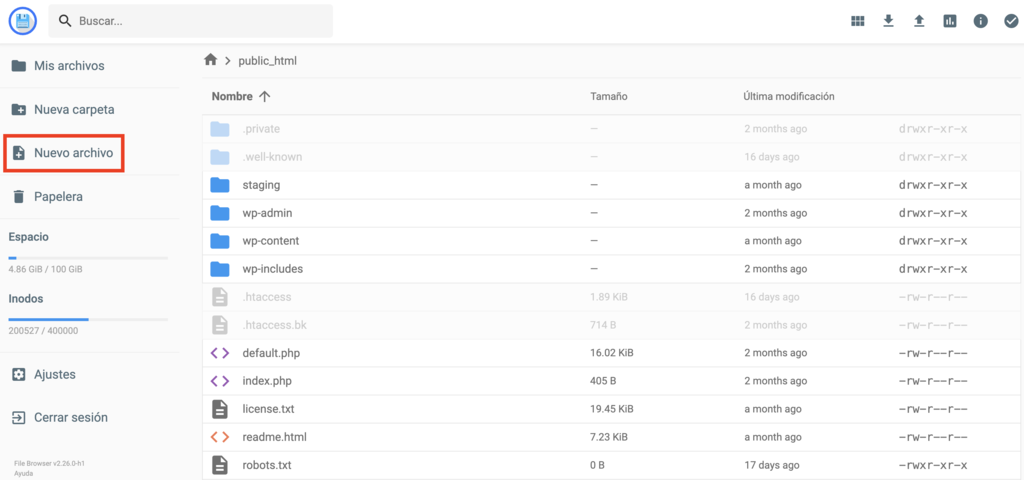Image resolution: width=1024 pixels, height=480 pixels.
Task: Show info with the information icon
Action: [x=981, y=21]
